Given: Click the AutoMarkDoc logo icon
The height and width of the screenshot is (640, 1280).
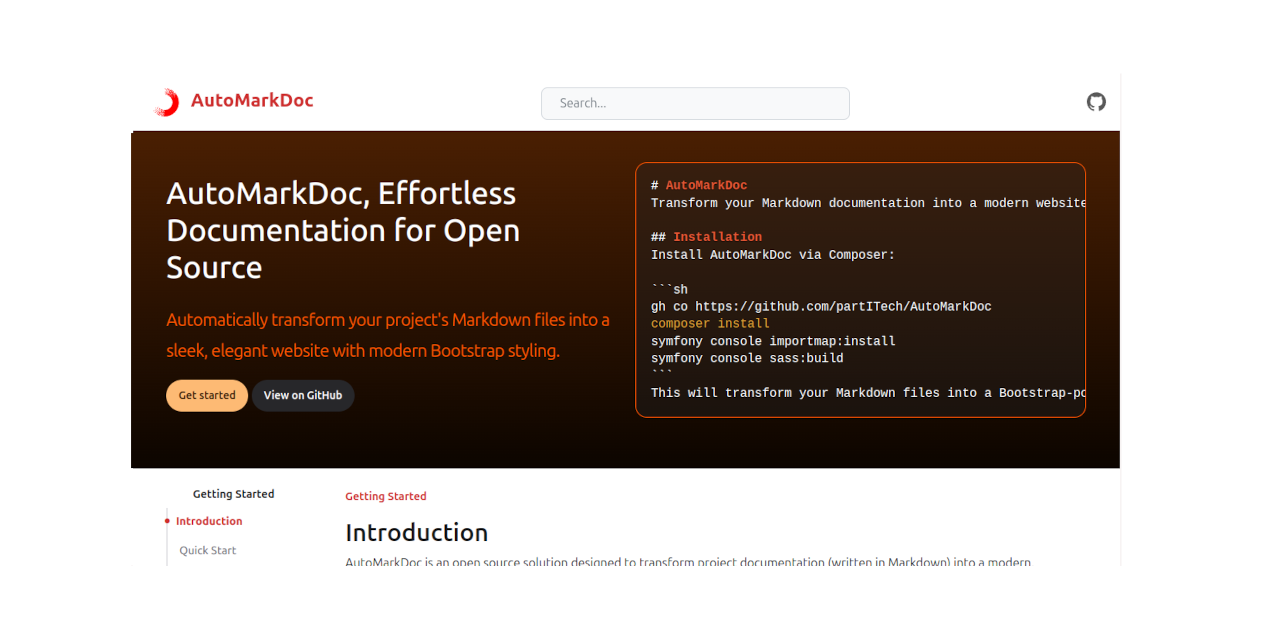Looking at the screenshot, I should (167, 101).
